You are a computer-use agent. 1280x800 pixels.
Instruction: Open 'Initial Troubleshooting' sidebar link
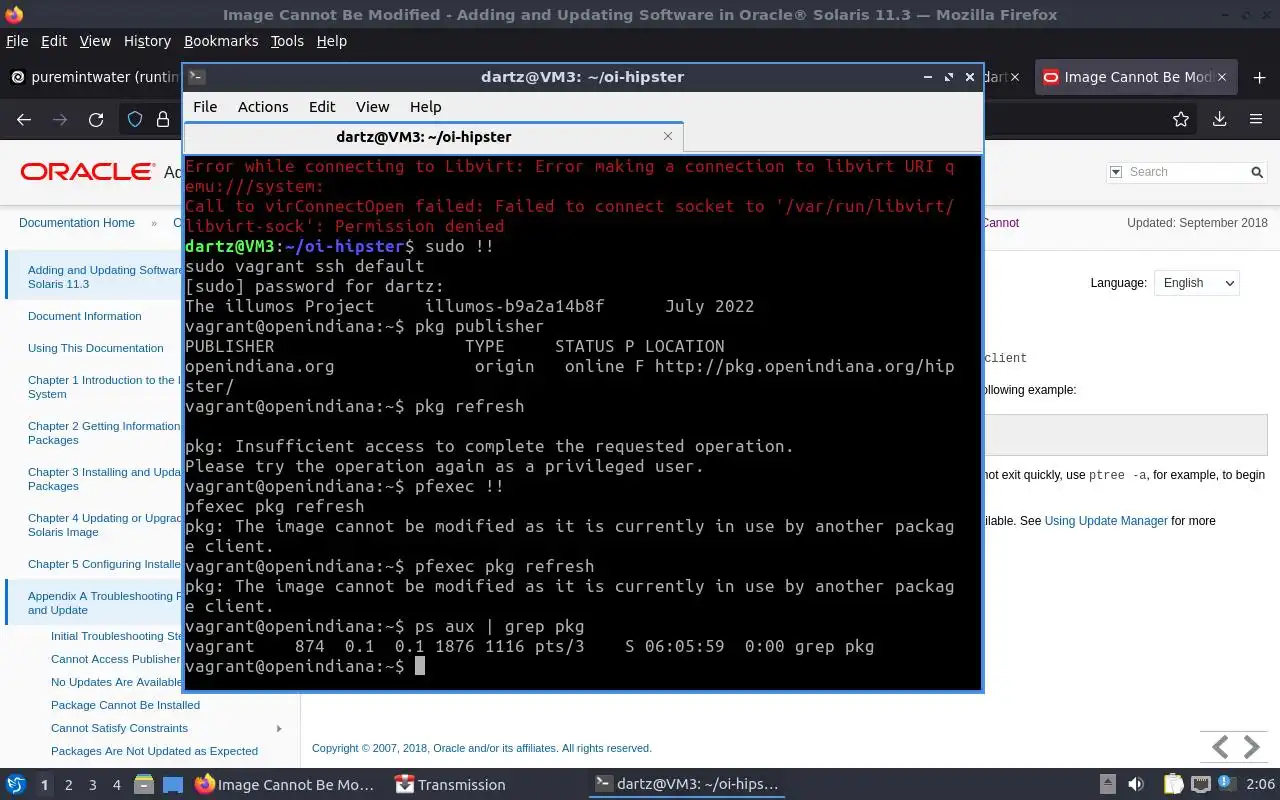(x=116, y=636)
